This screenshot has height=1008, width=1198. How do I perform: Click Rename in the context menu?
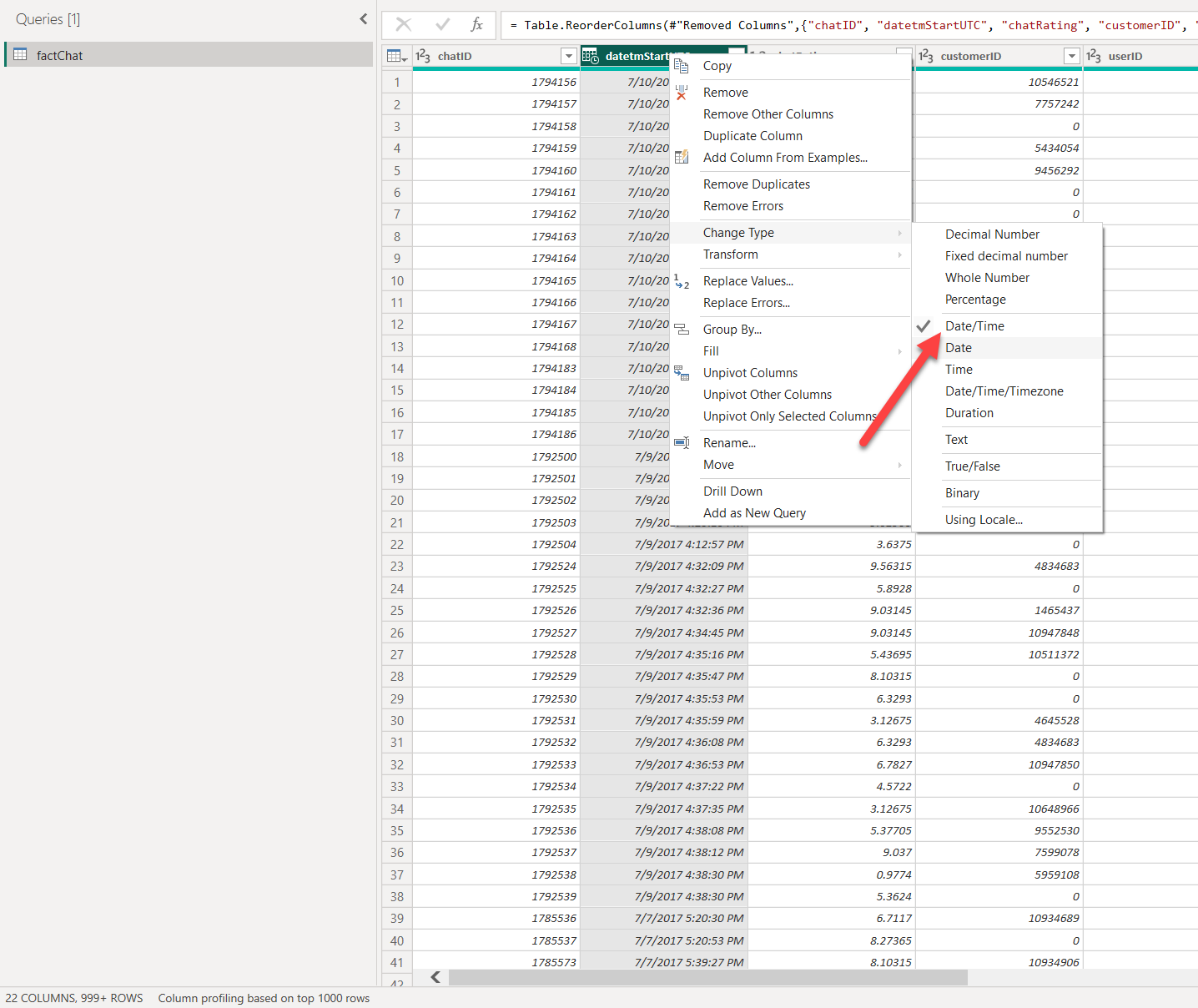click(728, 442)
